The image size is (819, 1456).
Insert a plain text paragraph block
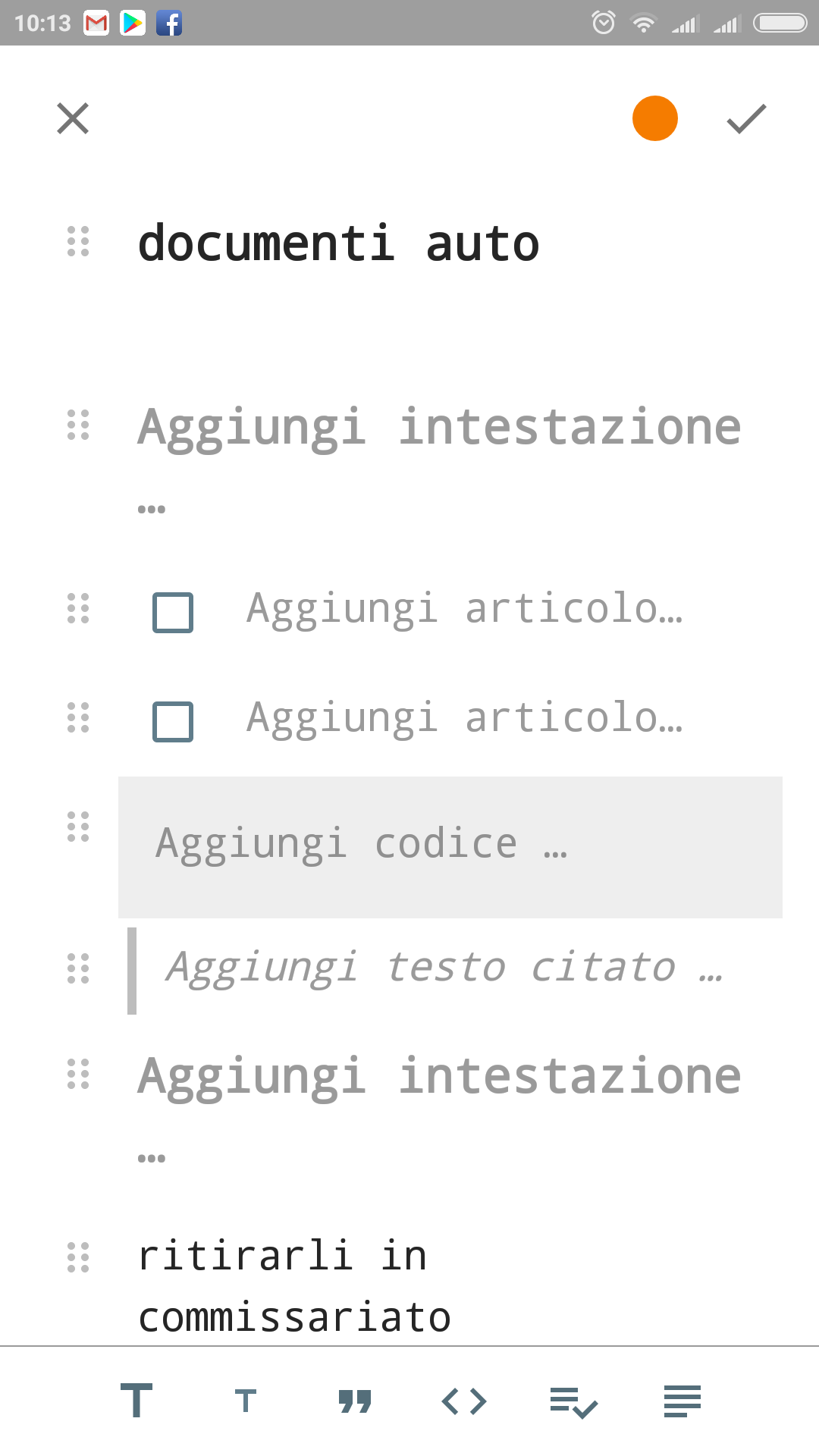682,1401
